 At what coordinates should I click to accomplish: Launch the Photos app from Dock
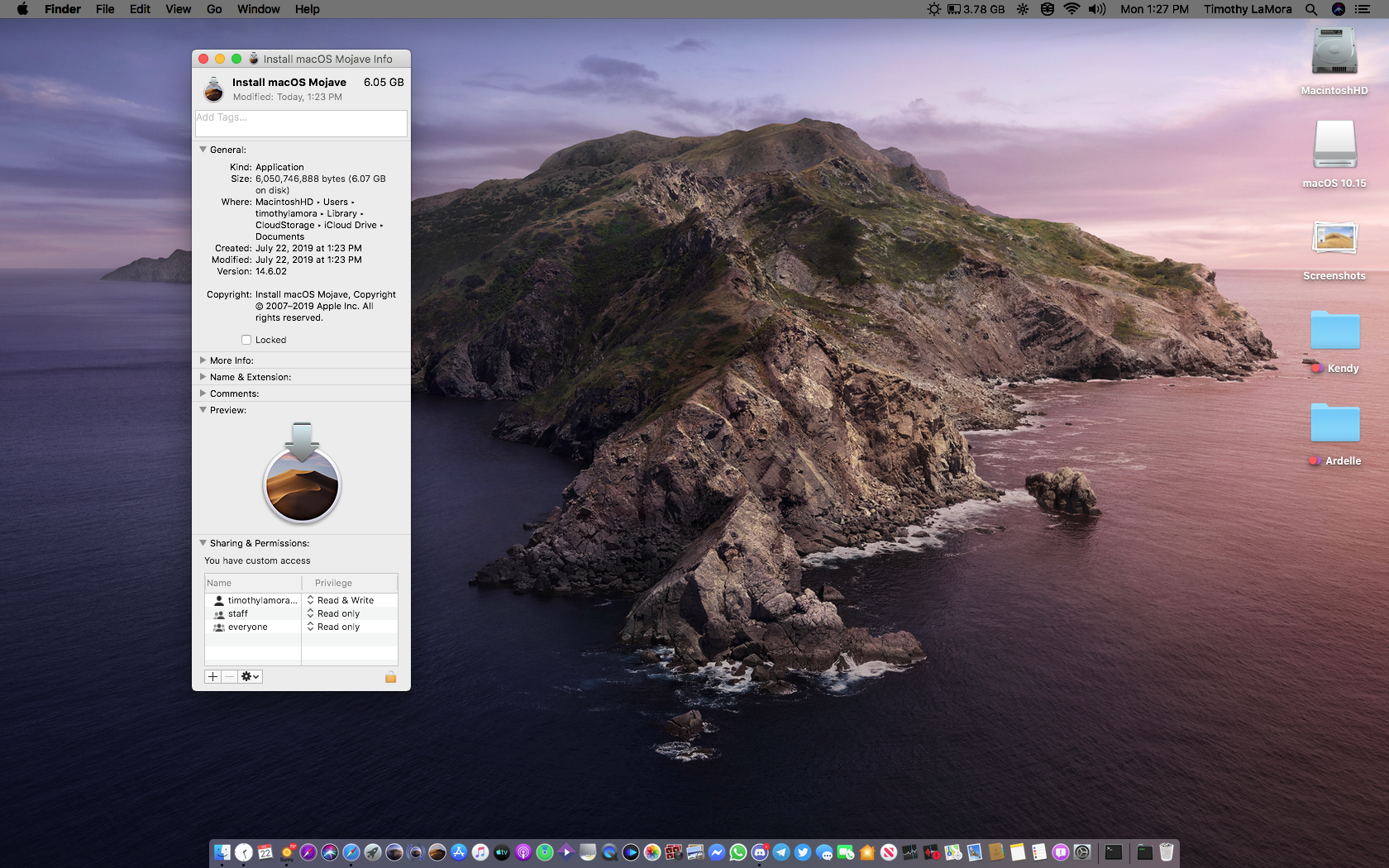[x=652, y=852]
